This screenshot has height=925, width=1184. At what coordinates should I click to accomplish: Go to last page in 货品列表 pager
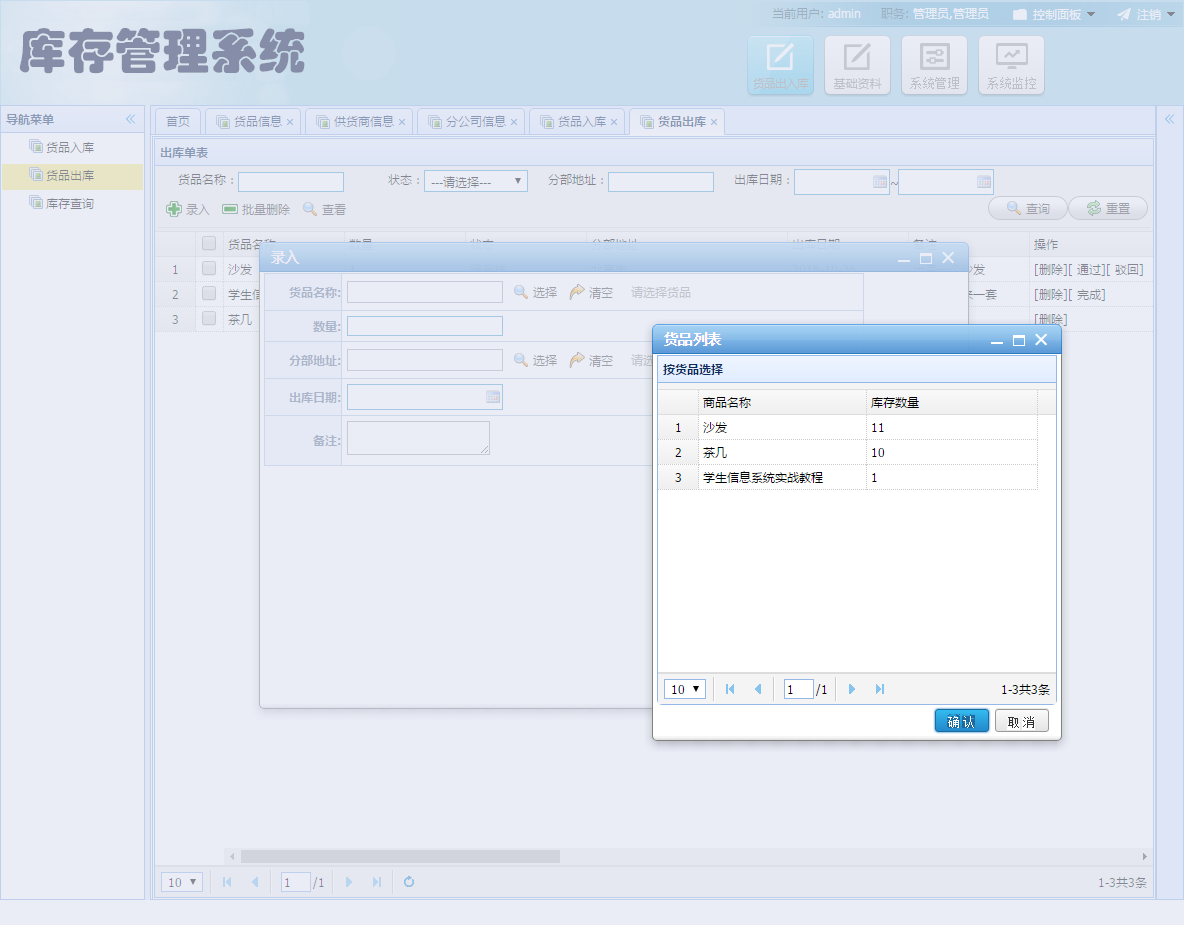(880, 689)
